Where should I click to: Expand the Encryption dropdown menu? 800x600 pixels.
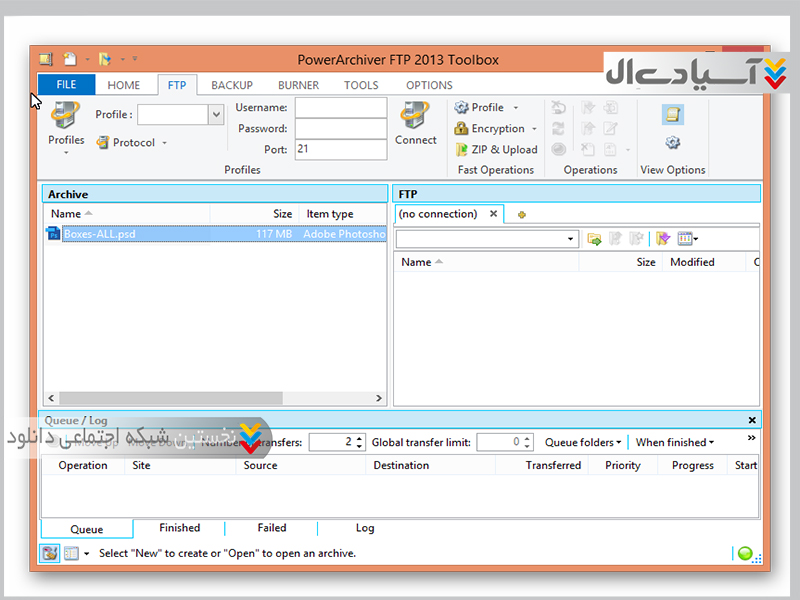(x=496, y=129)
